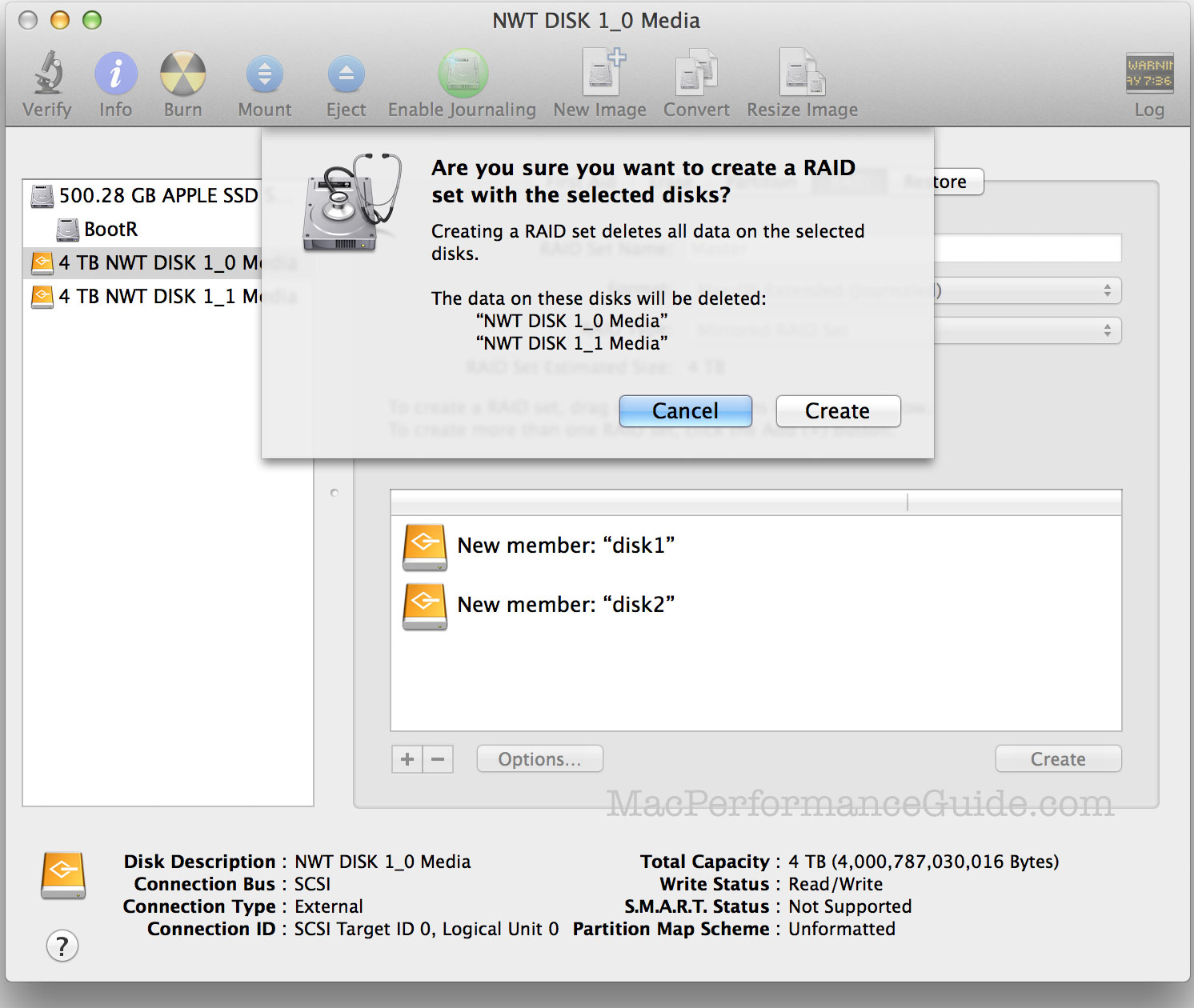This screenshot has height=1008, width=1194.
Task: Click the window title "NWT DISK 1_0 Media"
Action: point(596,21)
